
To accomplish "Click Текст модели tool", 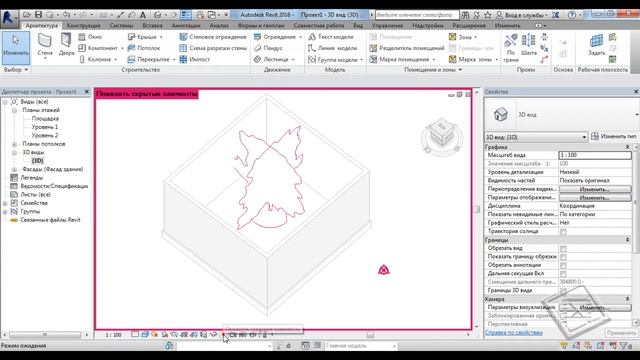I will click(x=331, y=37).
